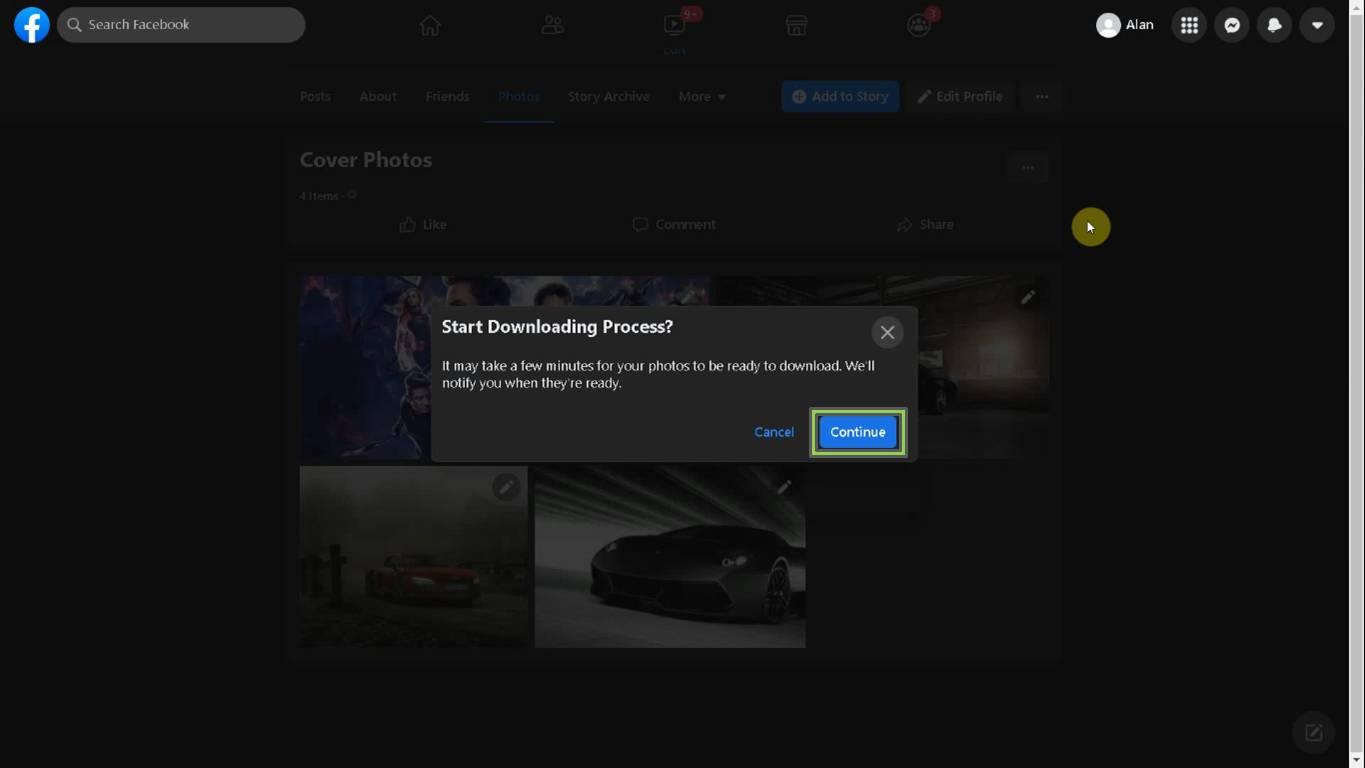Edit the red car cover photo

pyautogui.click(x=507, y=487)
